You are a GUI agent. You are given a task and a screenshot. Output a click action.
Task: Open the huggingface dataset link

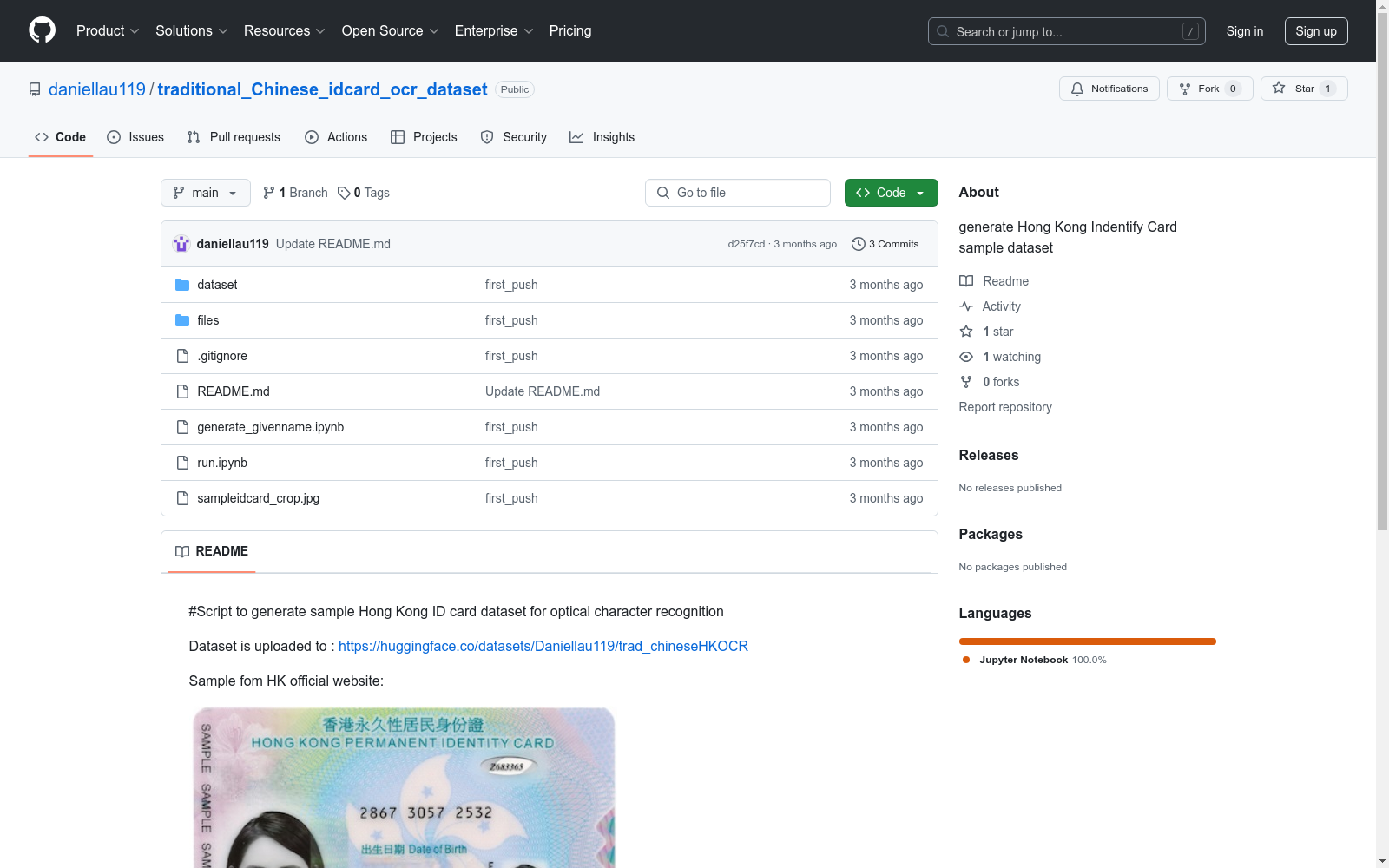pos(543,646)
